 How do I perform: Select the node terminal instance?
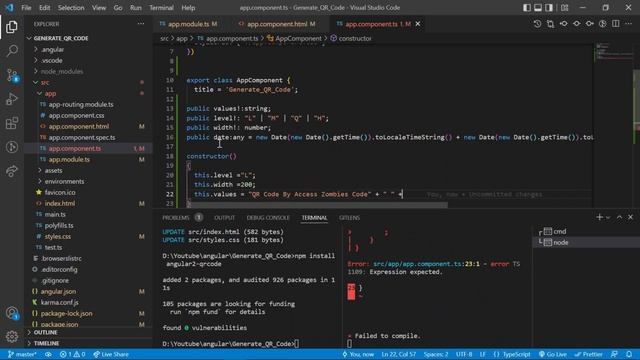(x=586, y=242)
